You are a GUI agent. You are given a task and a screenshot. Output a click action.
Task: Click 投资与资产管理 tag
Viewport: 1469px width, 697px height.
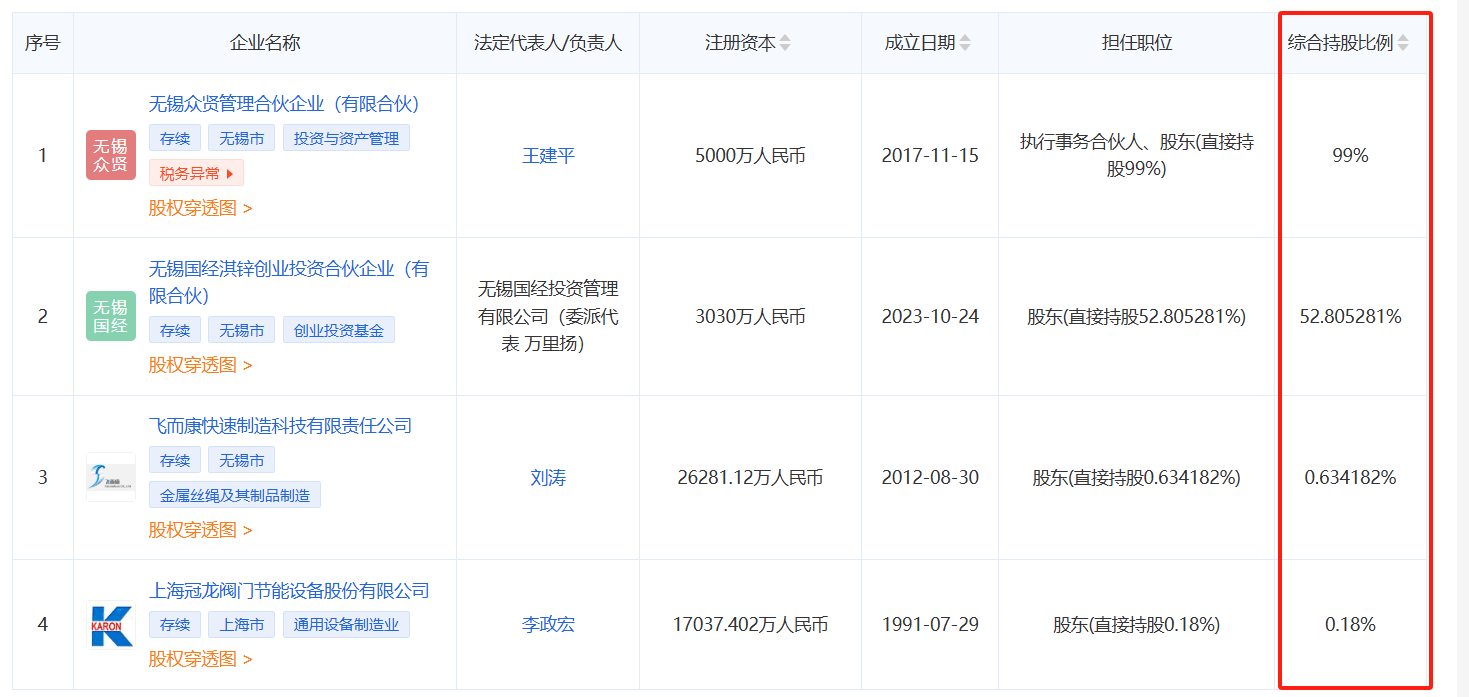point(346,139)
